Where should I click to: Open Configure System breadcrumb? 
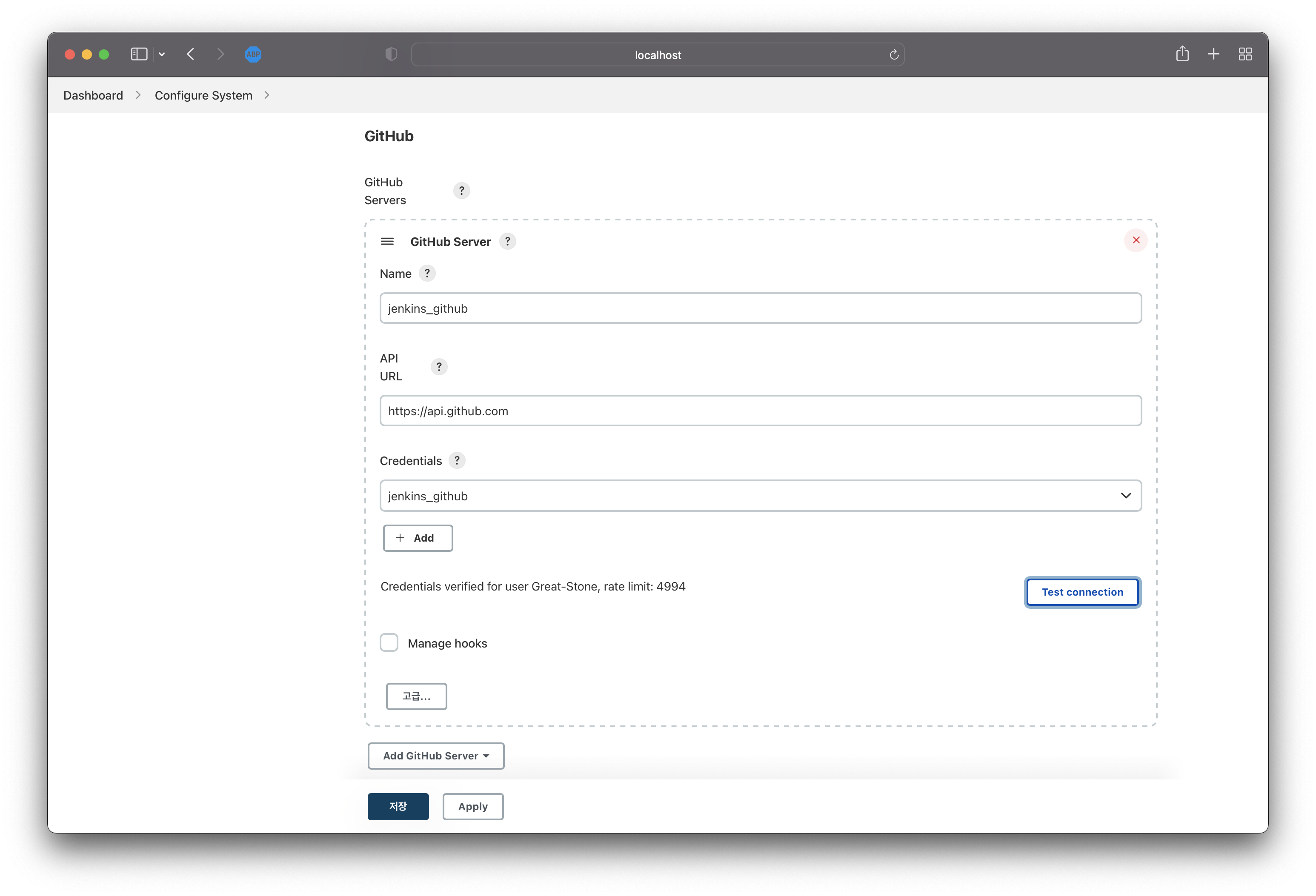click(x=203, y=96)
